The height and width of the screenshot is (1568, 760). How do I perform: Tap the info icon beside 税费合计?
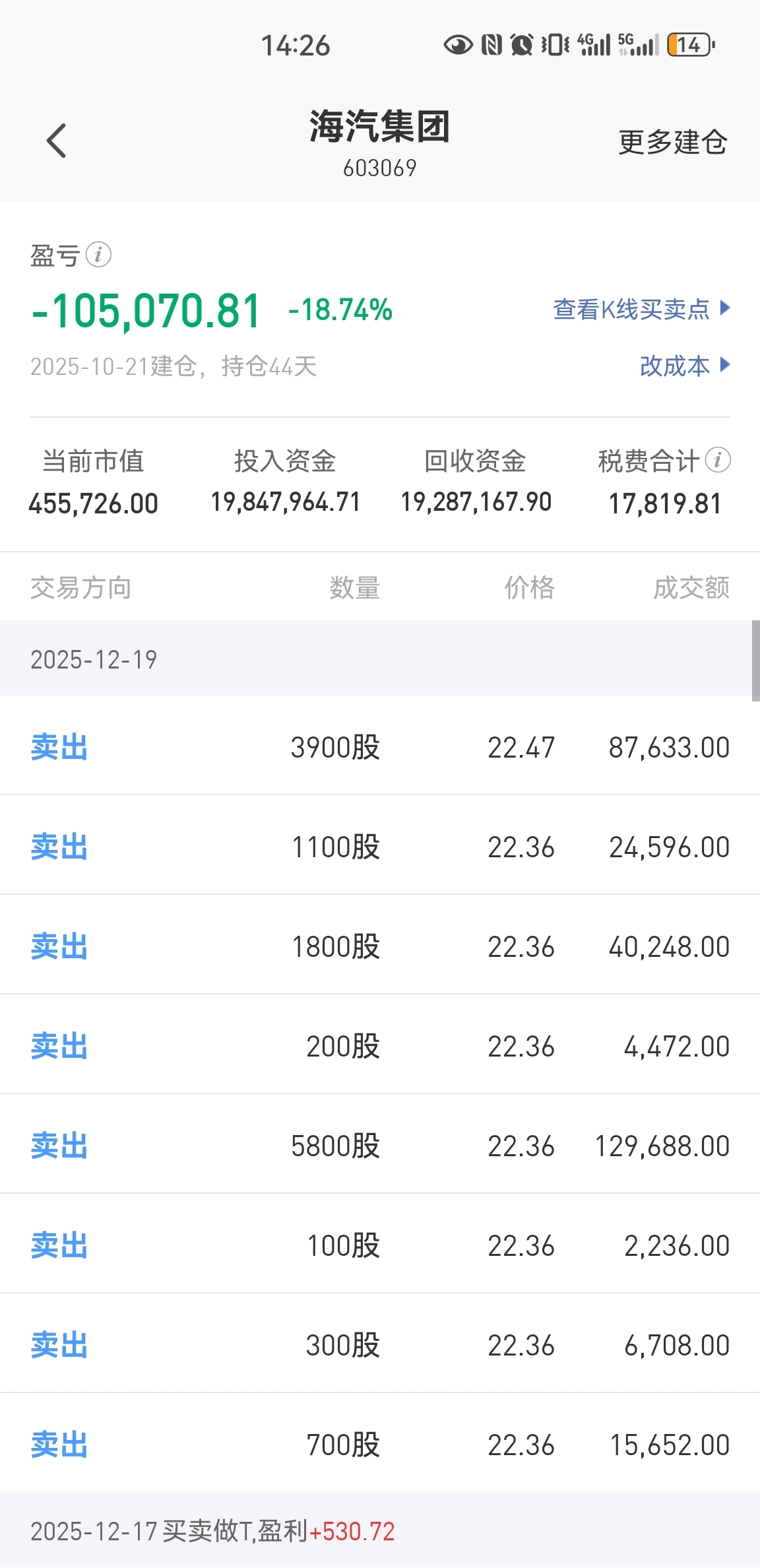[718, 460]
